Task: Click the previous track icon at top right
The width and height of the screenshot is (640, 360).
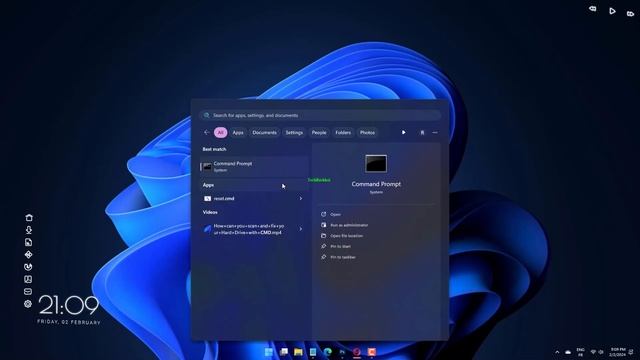Action: [x=593, y=9]
